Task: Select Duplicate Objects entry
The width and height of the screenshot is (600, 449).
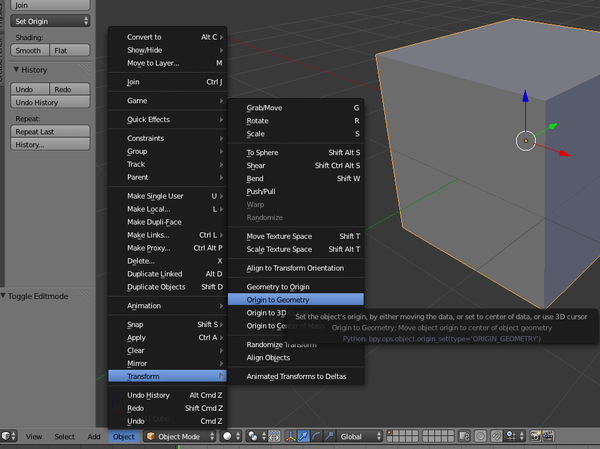Action: tap(168, 287)
